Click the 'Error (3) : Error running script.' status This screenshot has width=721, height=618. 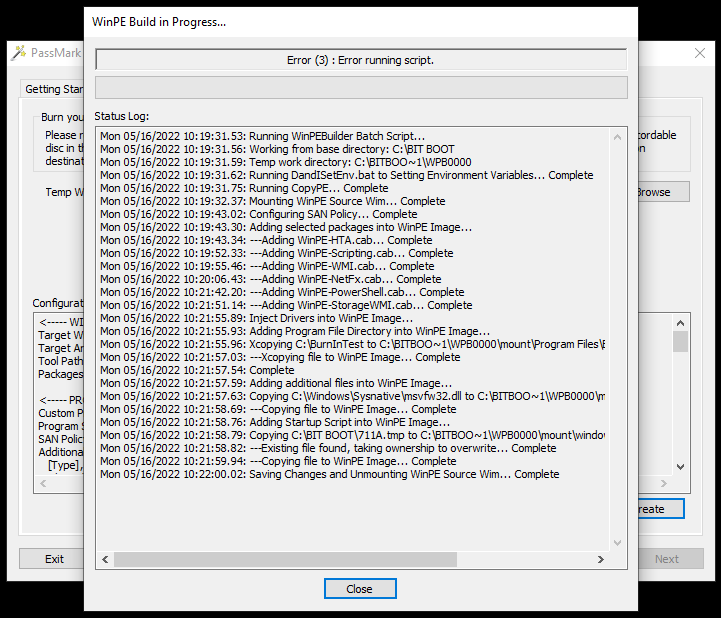point(361,60)
